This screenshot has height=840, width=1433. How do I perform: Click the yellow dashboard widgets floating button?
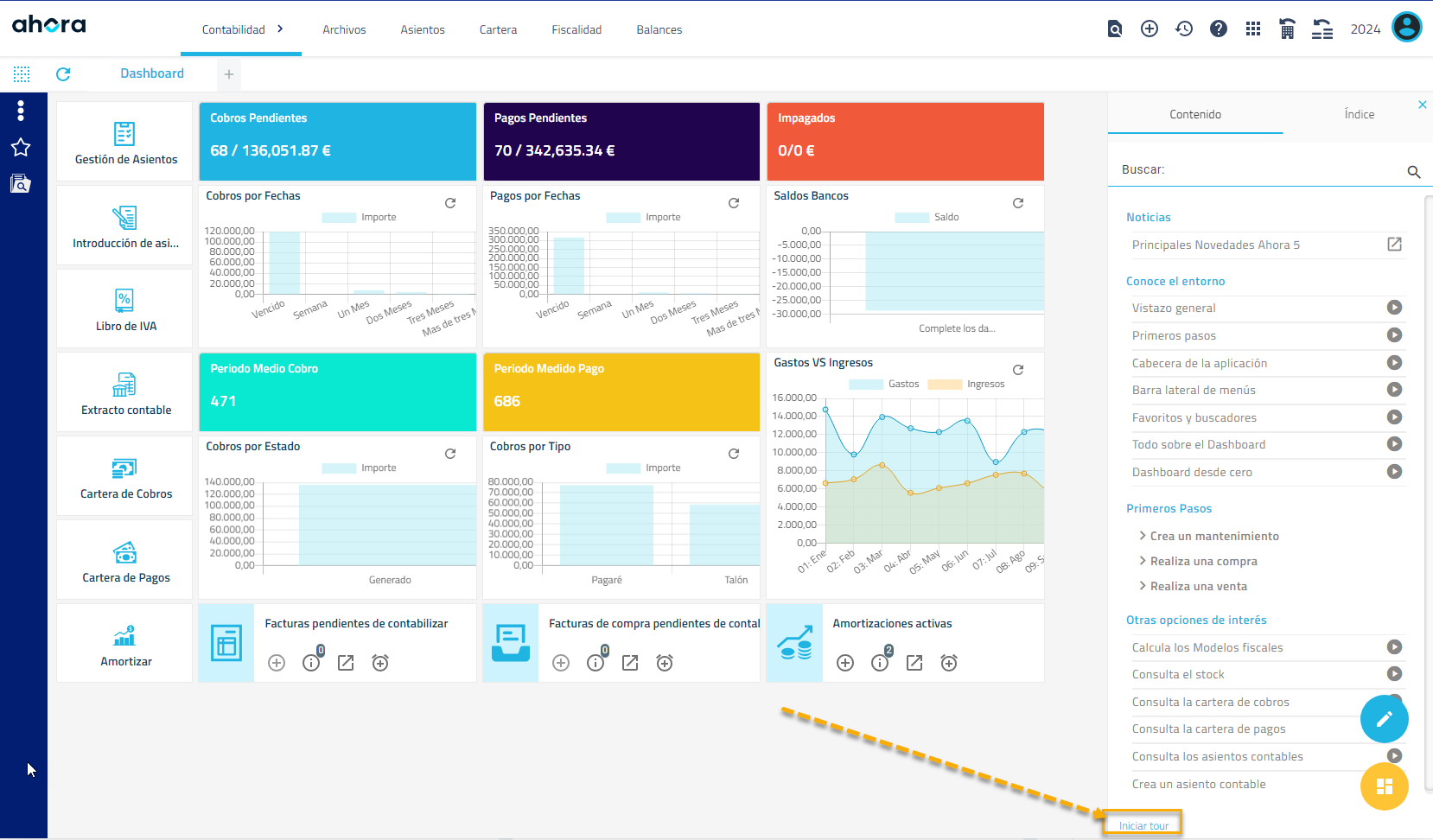coord(1385,786)
